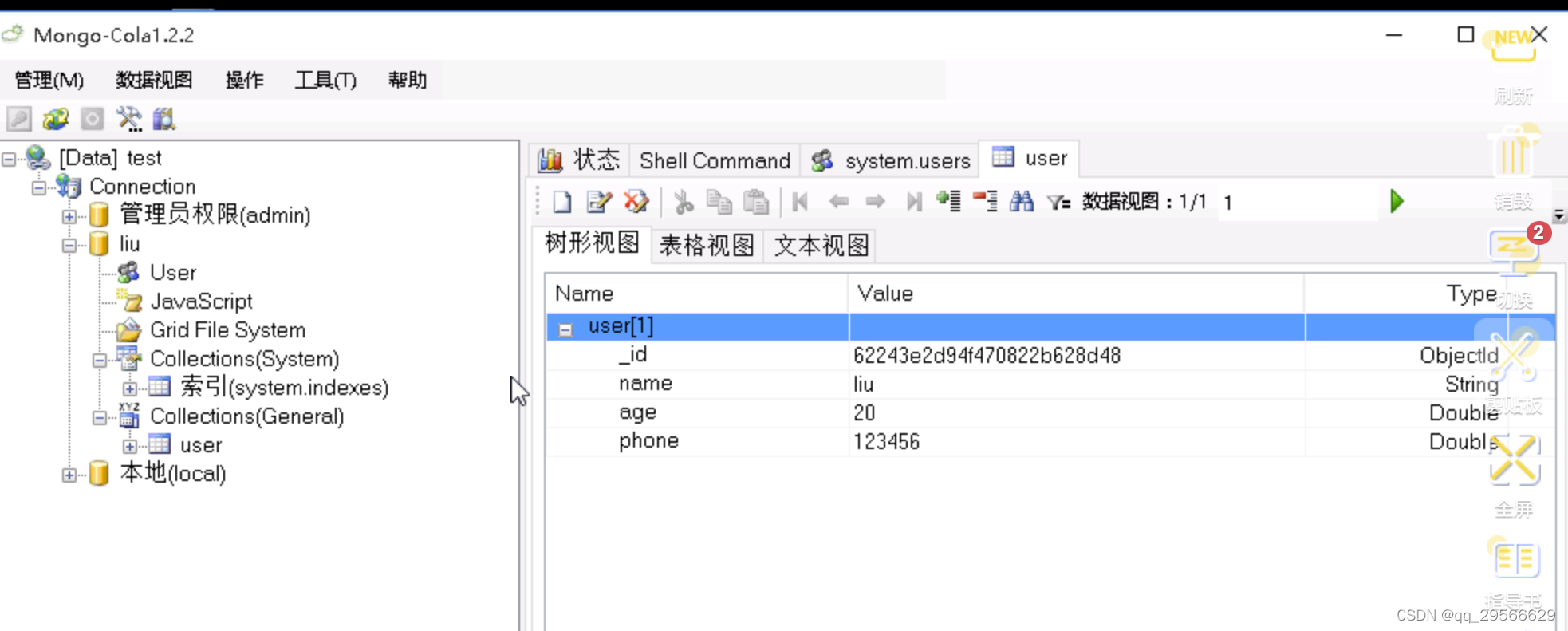Click the binoculars find icon
This screenshot has width=1568, height=631.
click(1022, 202)
